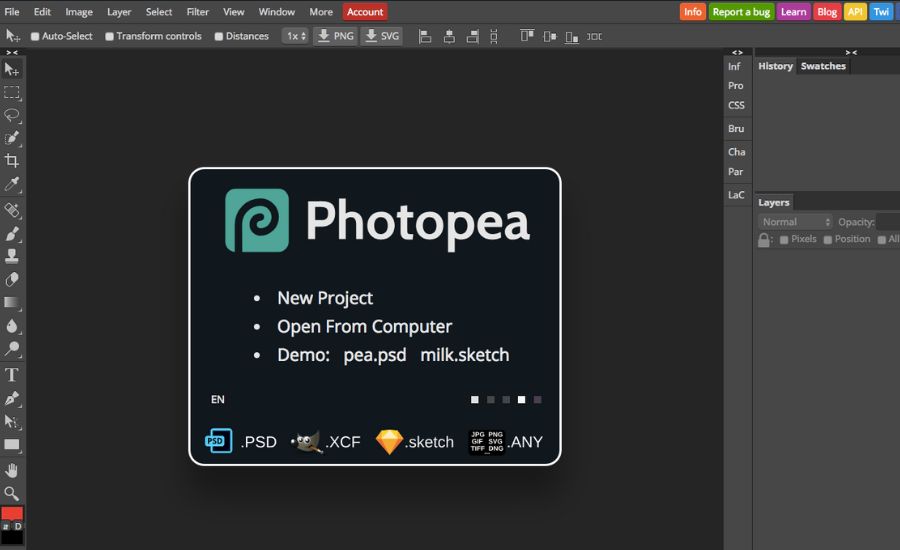Choose the Rectangle Select tool
This screenshot has height=550, width=900.
(x=12, y=92)
